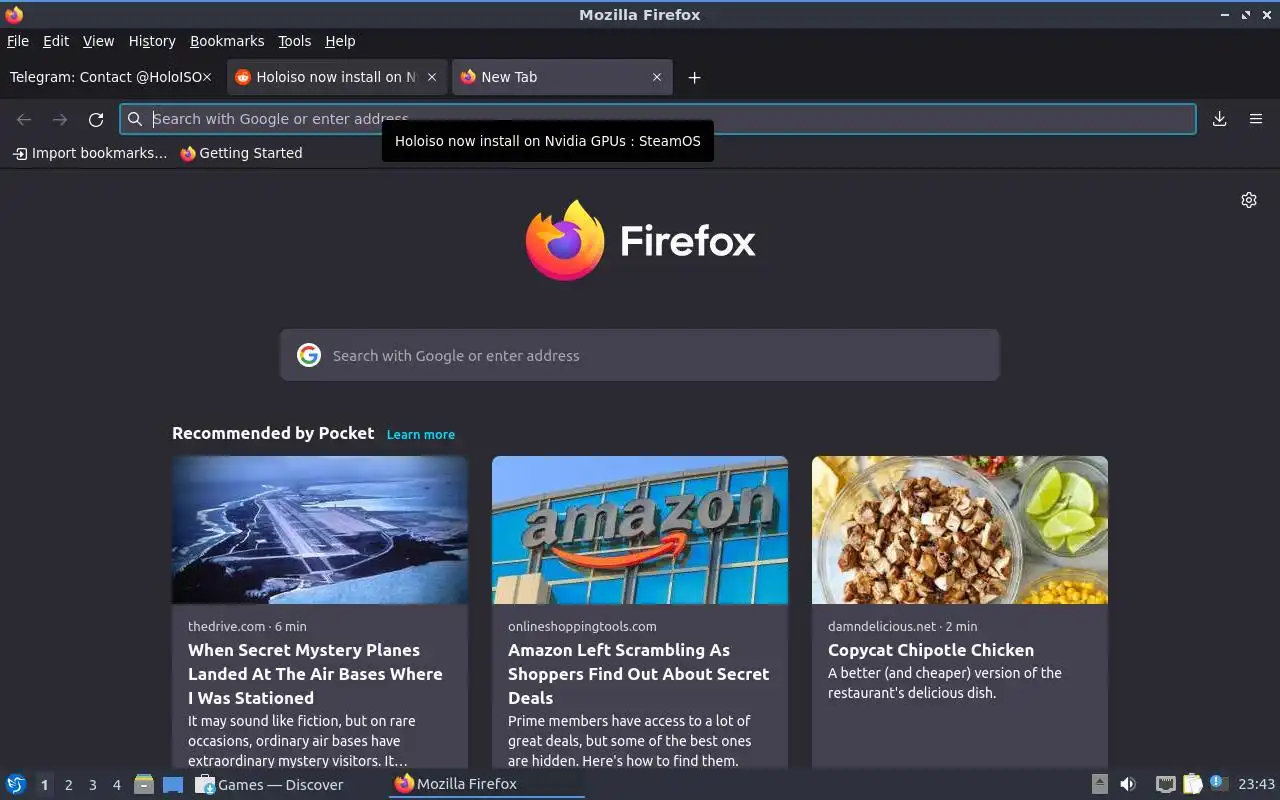Screen dimensions: 1280x800
Task: Close the New Tab tab
Action: (657, 77)
